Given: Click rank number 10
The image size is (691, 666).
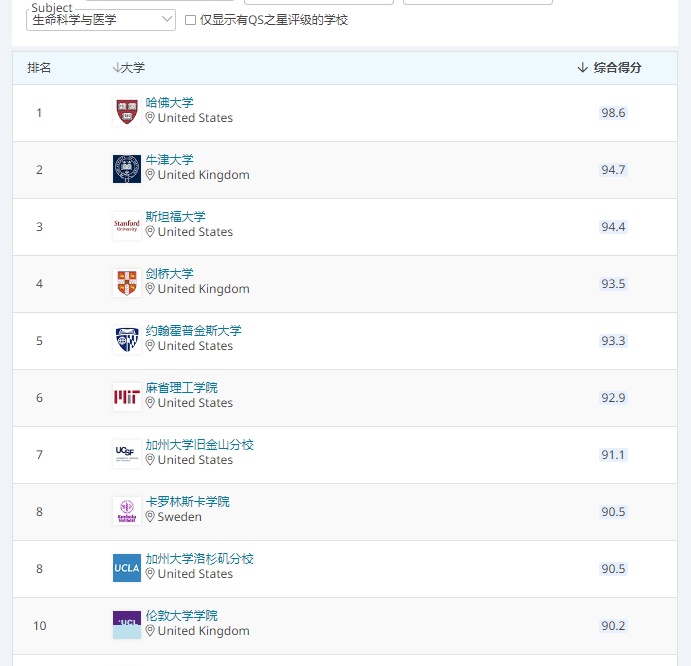Looking at the screenshot, I should click(x=40, y=626).
